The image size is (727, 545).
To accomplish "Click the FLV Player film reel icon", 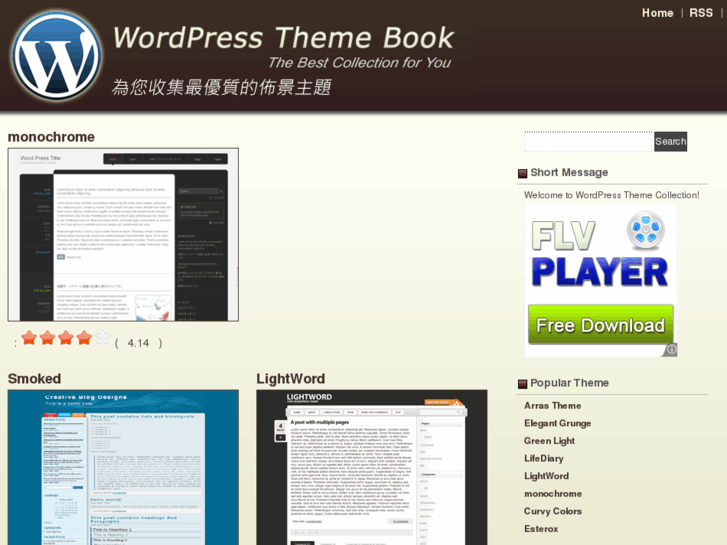I will tap(646, 230).
